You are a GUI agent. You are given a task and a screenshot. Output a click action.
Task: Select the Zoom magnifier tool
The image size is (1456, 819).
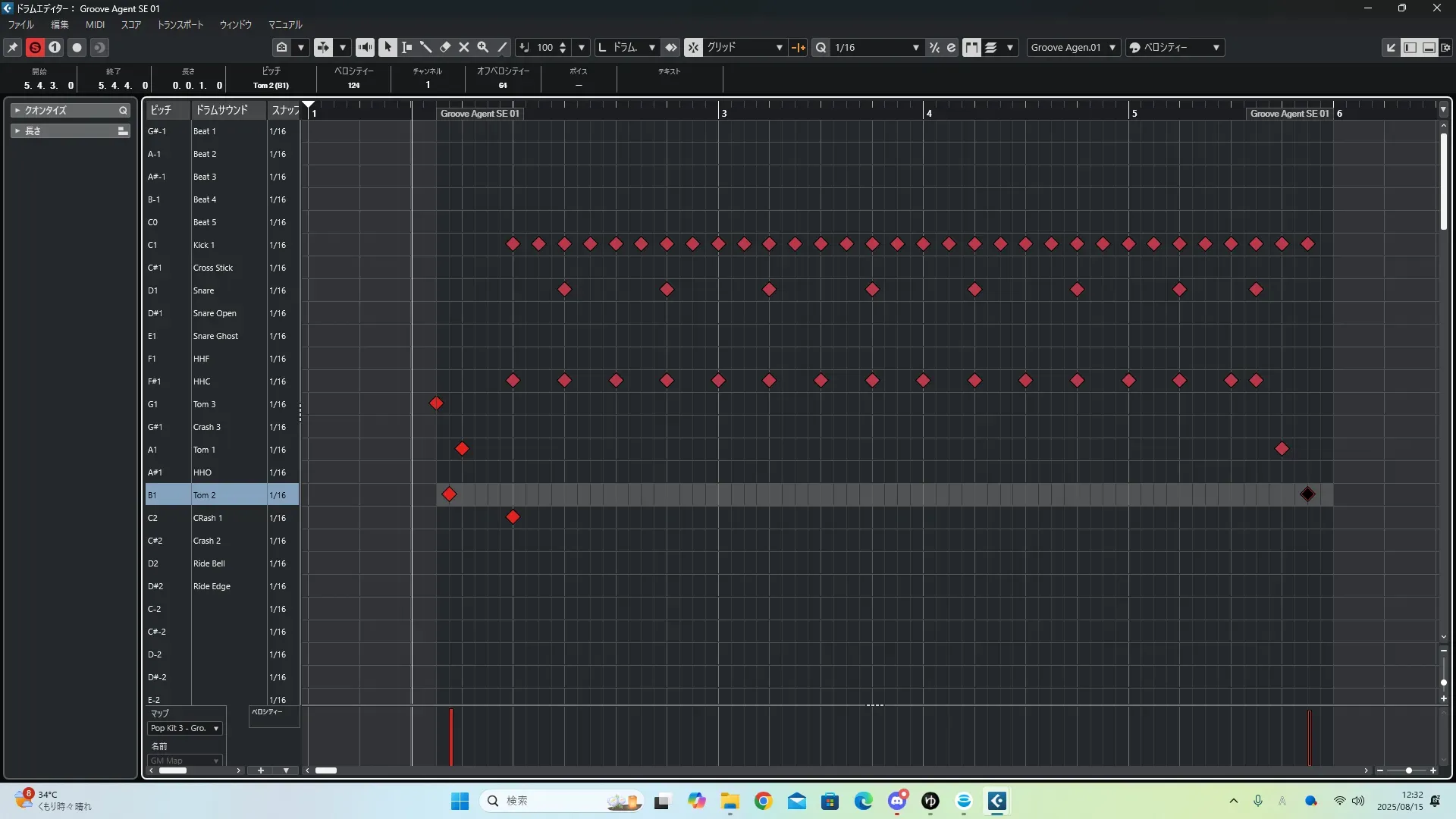483,47
